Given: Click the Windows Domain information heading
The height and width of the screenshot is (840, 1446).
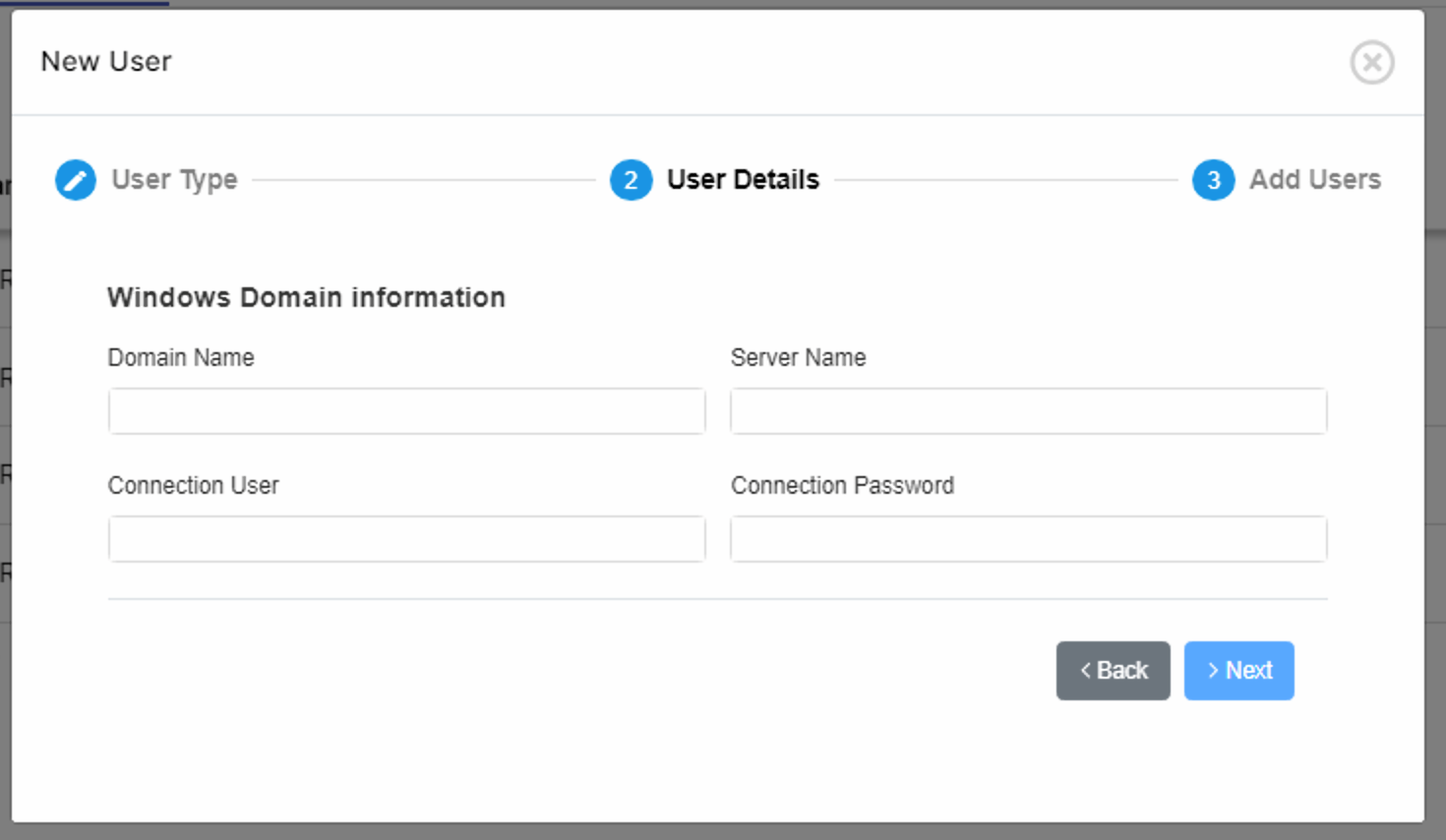Looking at the screenshot, I should (x=306, y=298).
